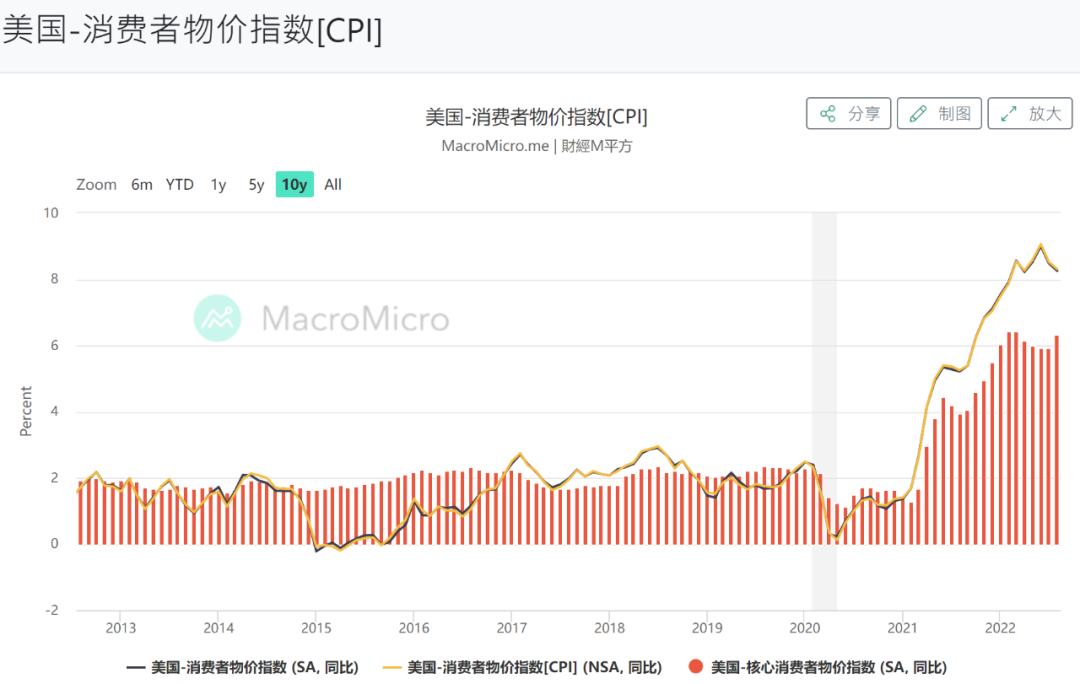
Task: Click the chart title 美国-消费者物价指数[CPI]
Action: pyautogui.click(x=537, y=117)
